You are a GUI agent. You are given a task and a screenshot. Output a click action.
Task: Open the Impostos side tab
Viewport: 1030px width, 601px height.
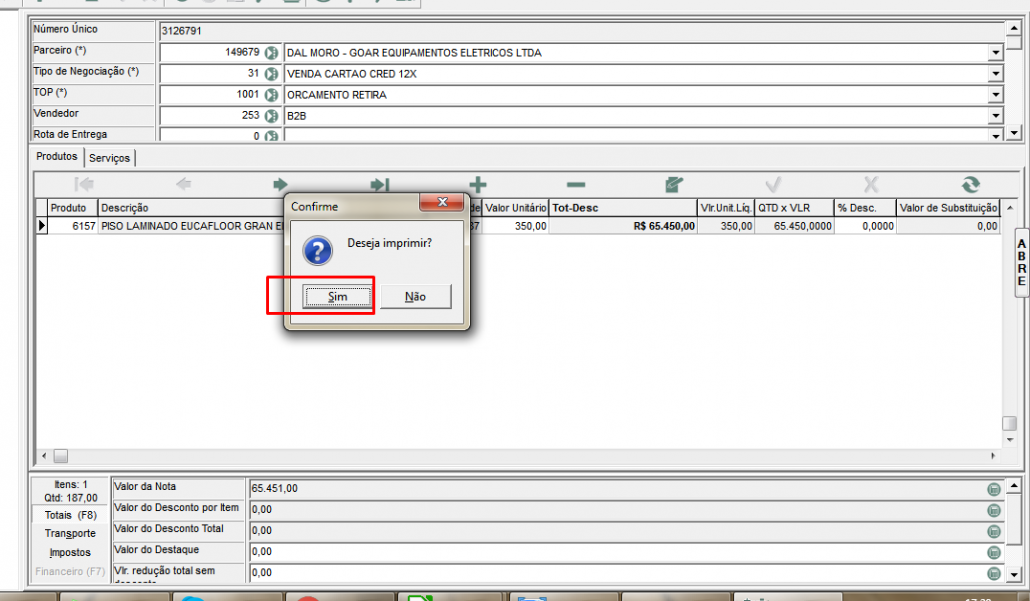(70, 552)
